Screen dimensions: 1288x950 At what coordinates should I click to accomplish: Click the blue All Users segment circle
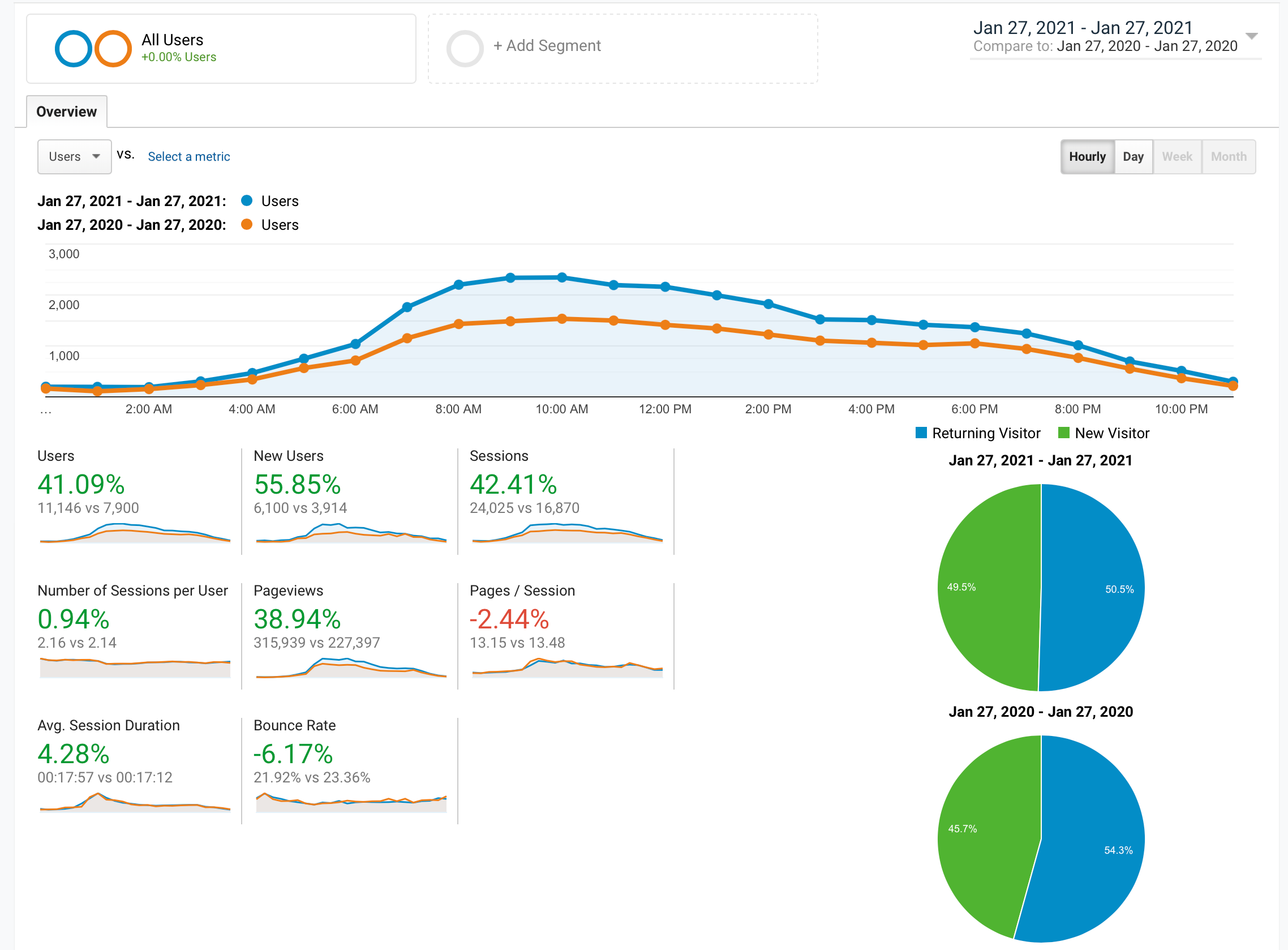click(x=73, y=48)
